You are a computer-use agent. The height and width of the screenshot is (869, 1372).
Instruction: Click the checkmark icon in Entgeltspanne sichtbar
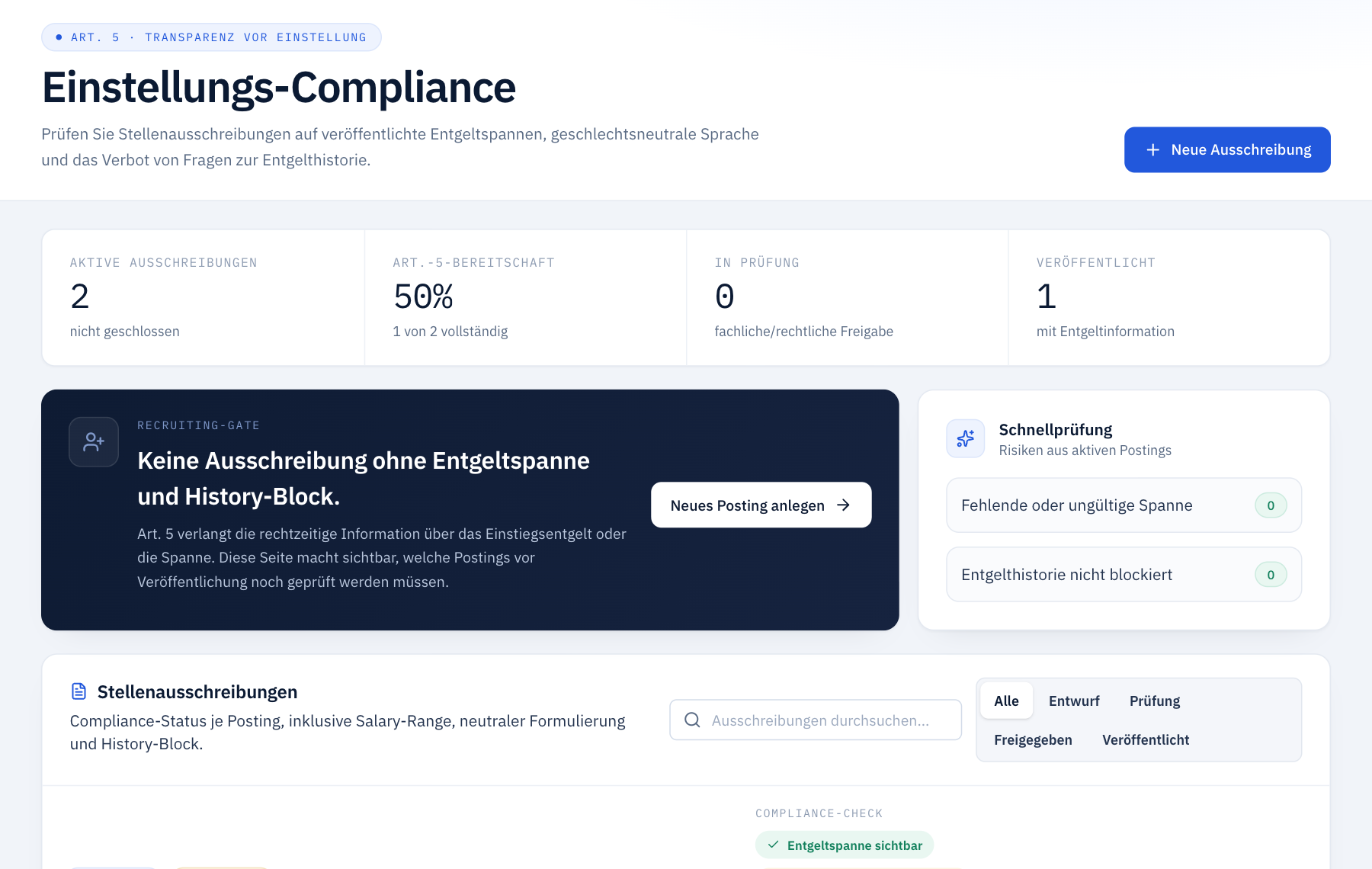coord(773,845)
